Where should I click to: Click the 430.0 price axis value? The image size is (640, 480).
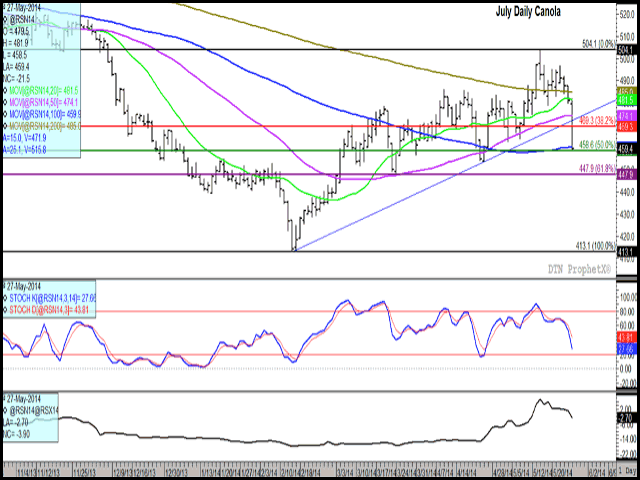(x=627, y=214)
